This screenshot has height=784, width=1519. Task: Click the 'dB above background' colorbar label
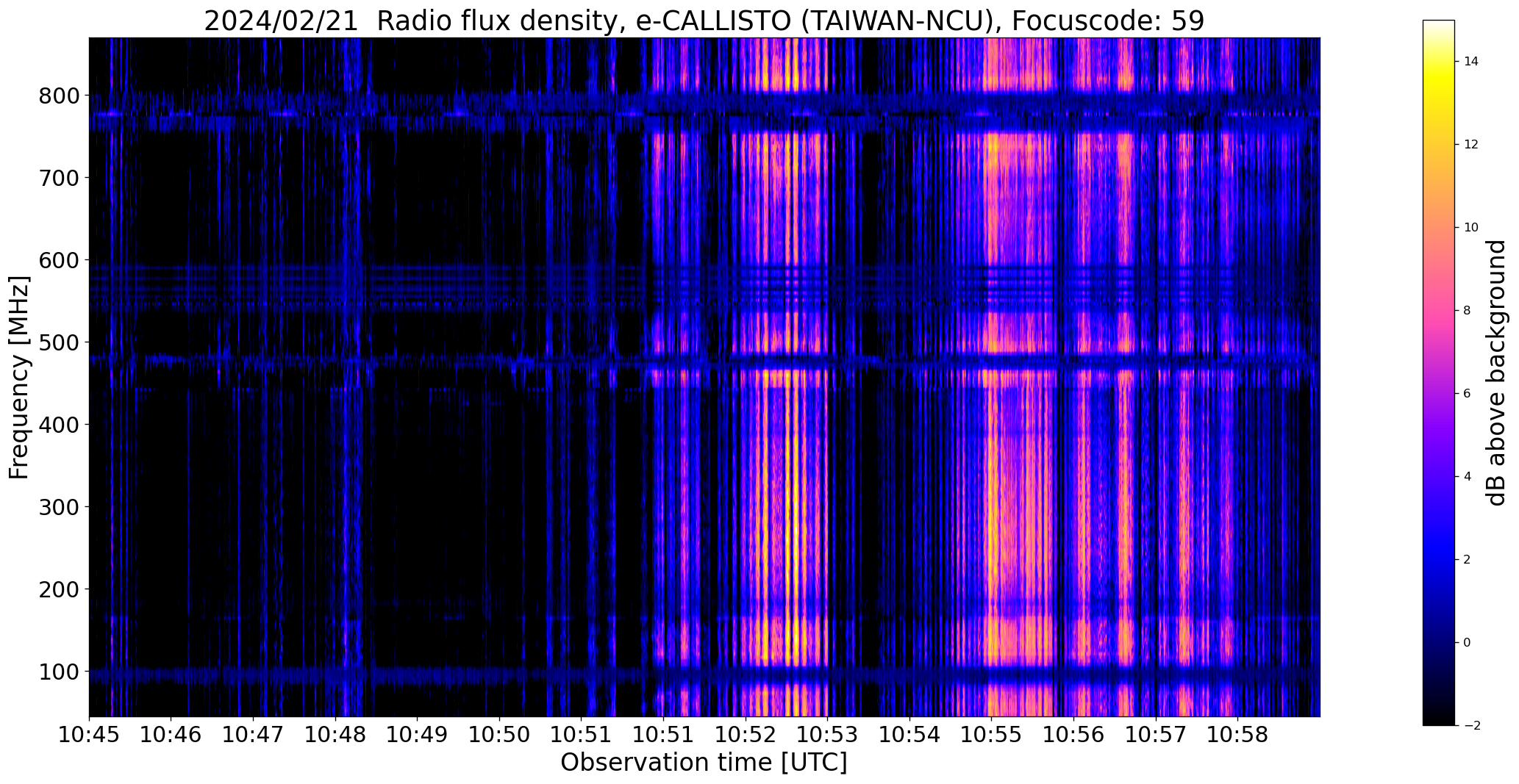pos(1496,373)
